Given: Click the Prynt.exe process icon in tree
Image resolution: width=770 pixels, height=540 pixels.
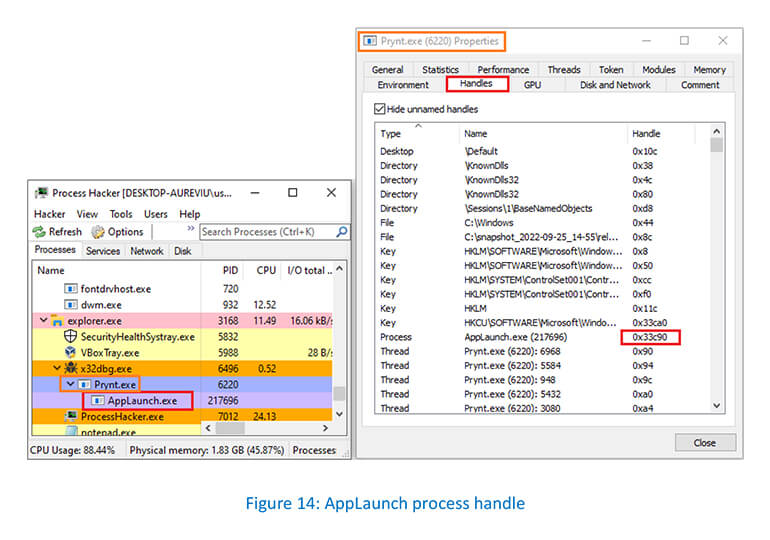Looking at the screenshot, I should pyautogui.click(x=85, y=384).
